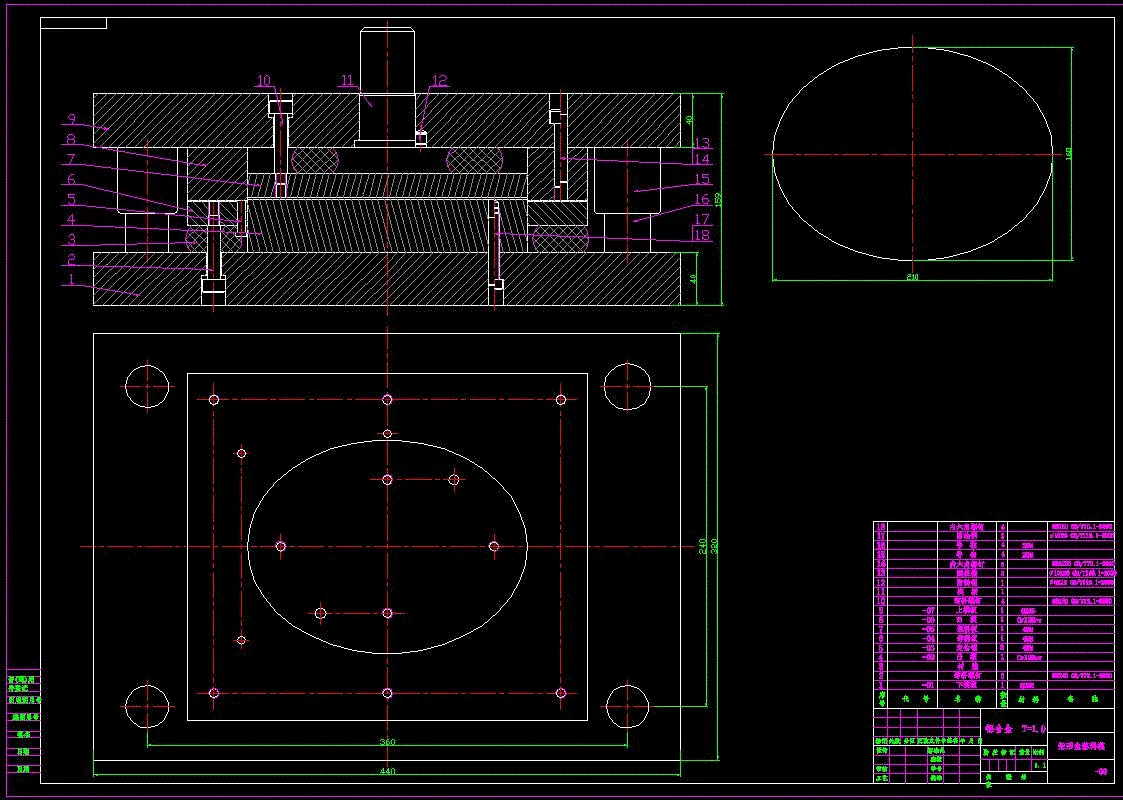
Task: Click leader label 8 of the section view
Action: coord(72,139)
